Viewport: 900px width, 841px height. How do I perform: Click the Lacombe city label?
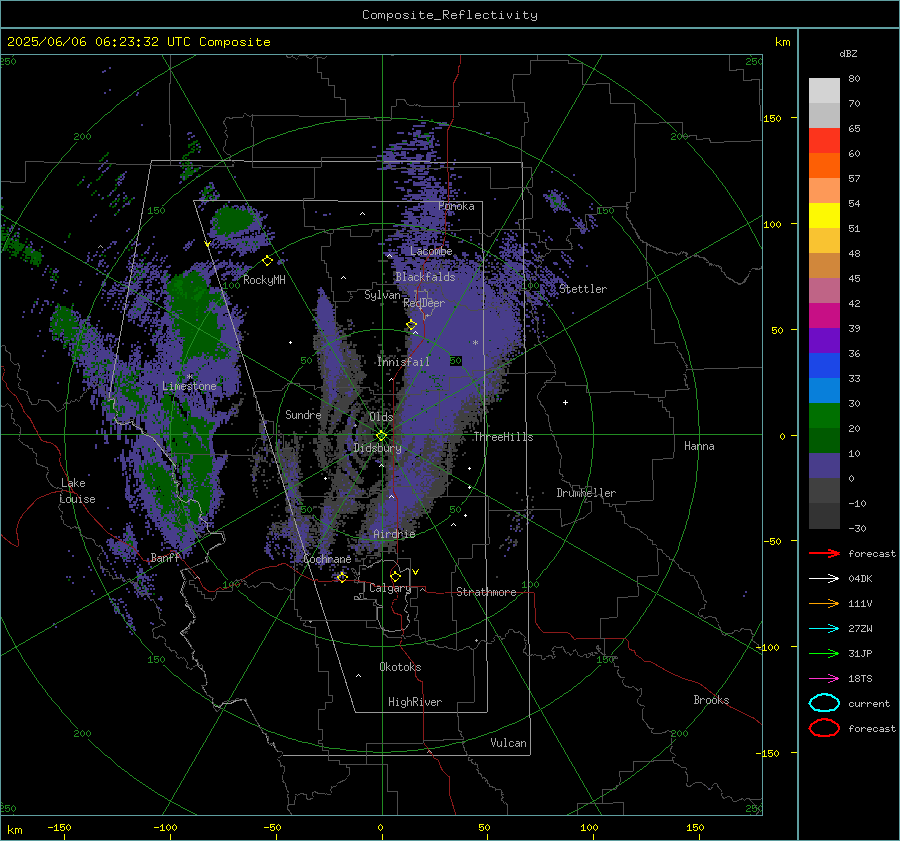click(431, 251)
